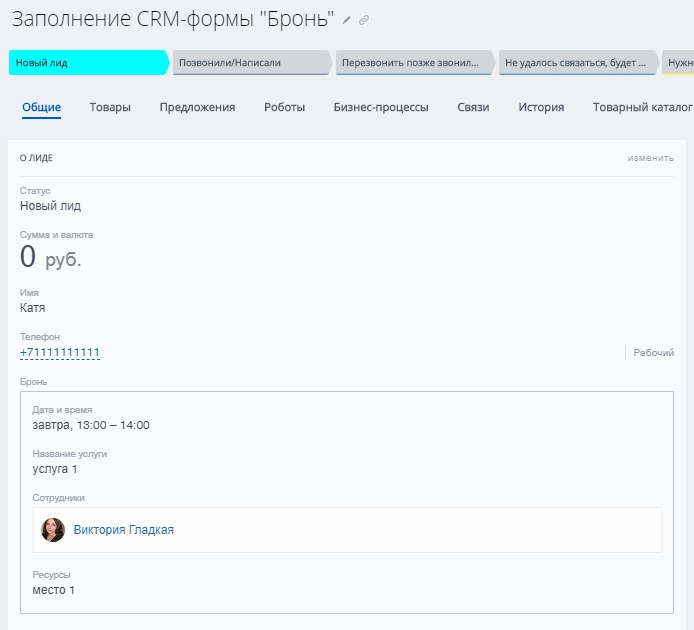This screenshot has width=694, height=630.
Task: Call phone number +71111111111
Action: 60,352
